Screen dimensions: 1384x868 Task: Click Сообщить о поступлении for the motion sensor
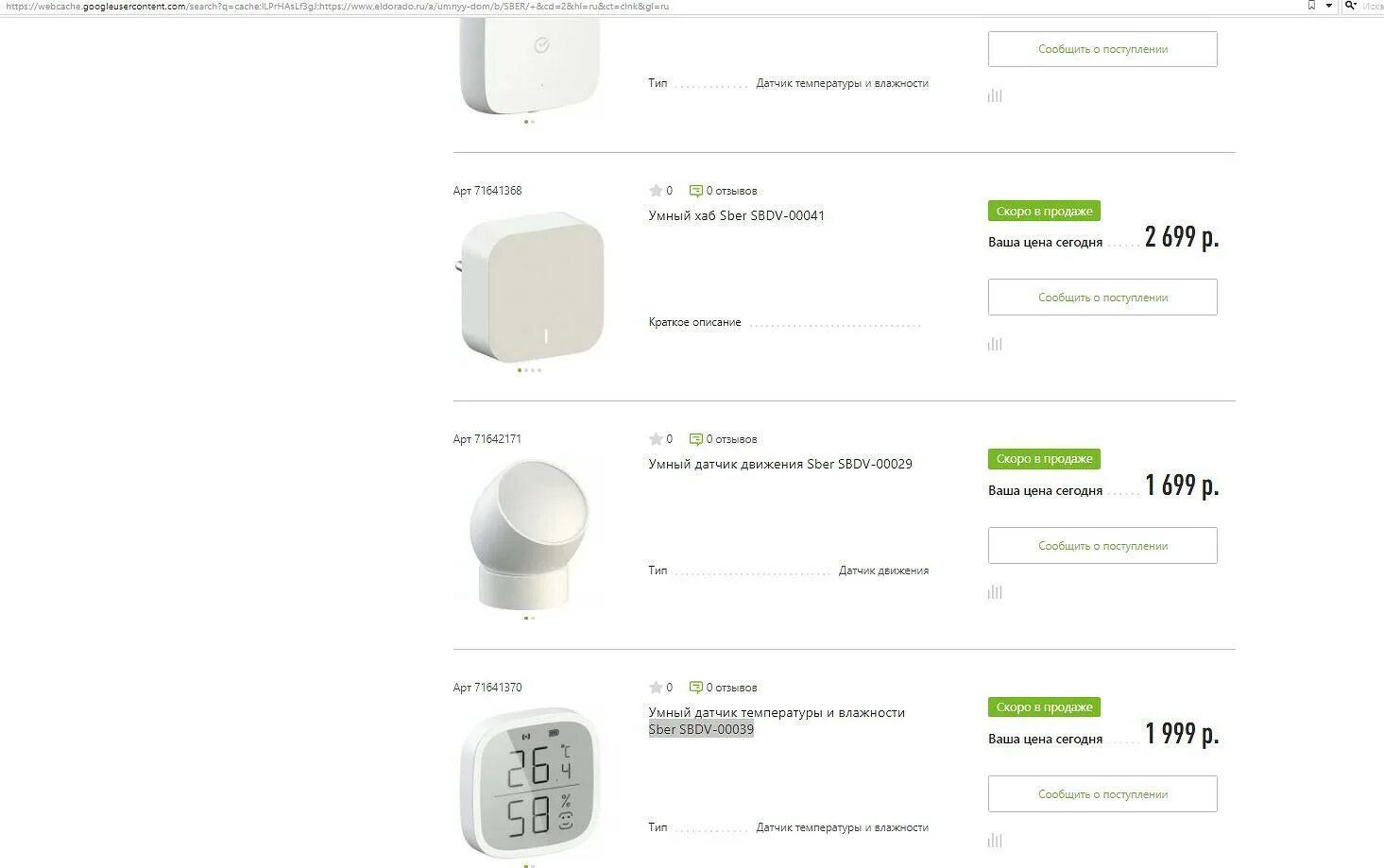tap(1102, 546)
